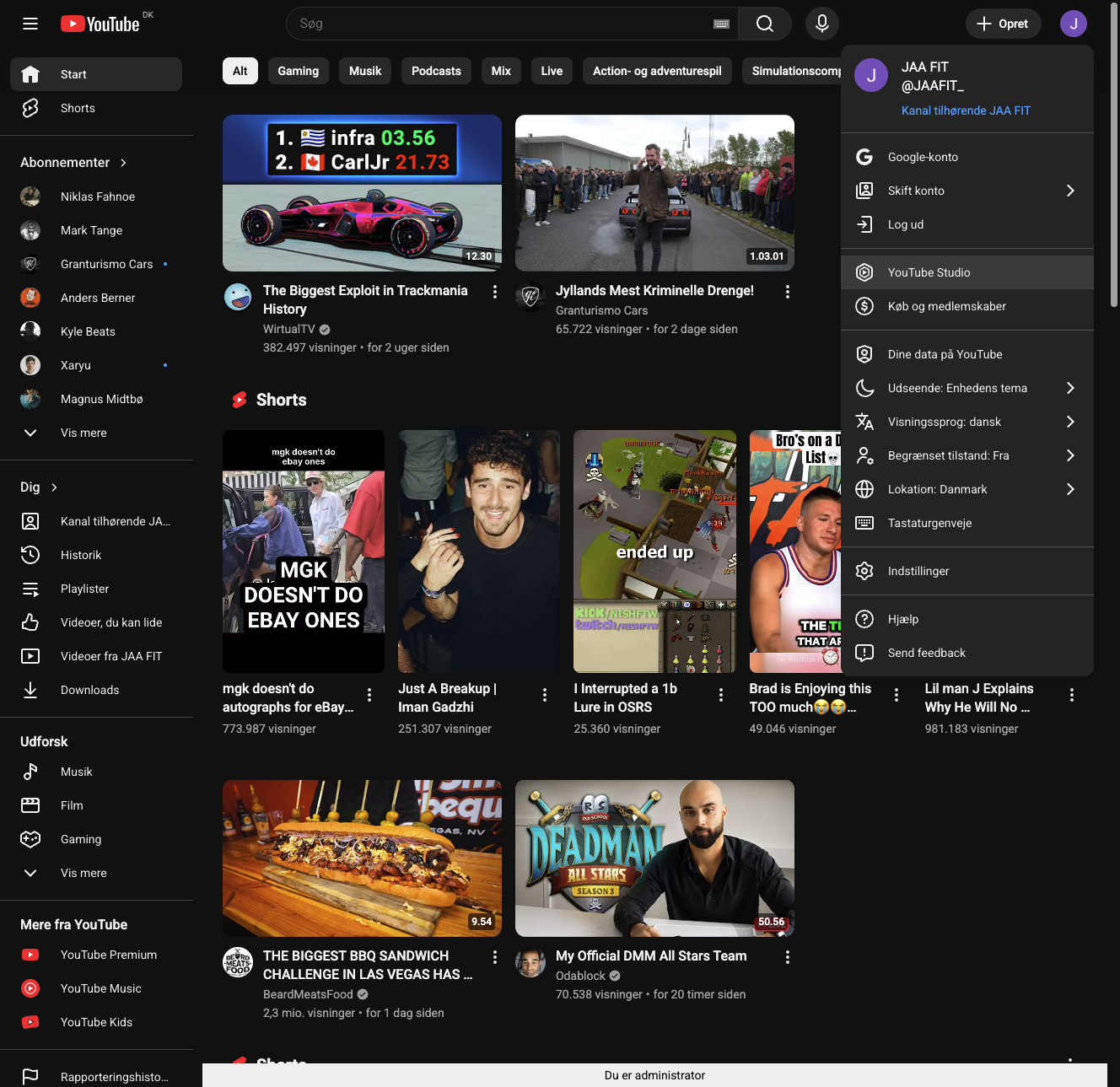Open Dine data på YouTube
1120x1087 pixels.
tap(967, 354)
